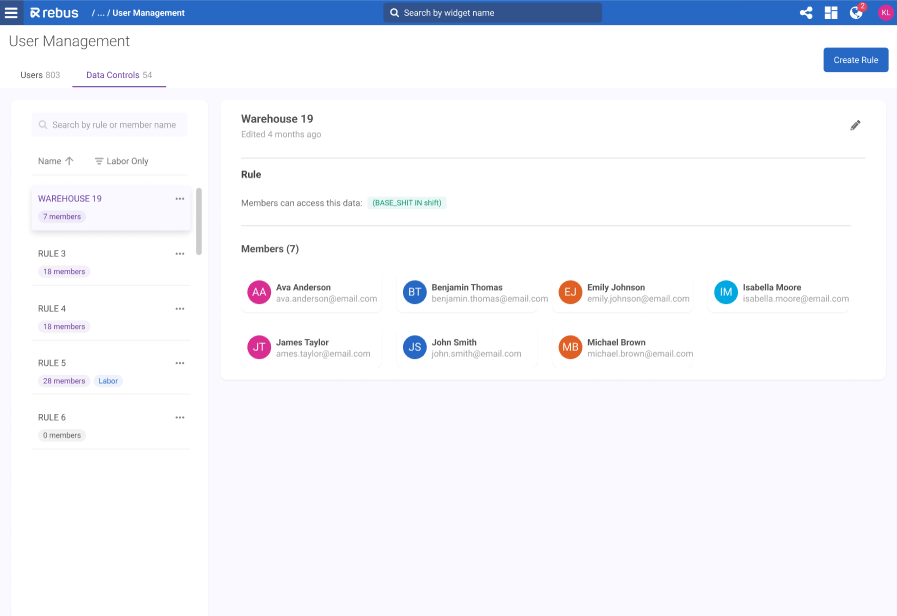Select the Data Controls tab
The image size is (897, 616).
pos(119,75)
